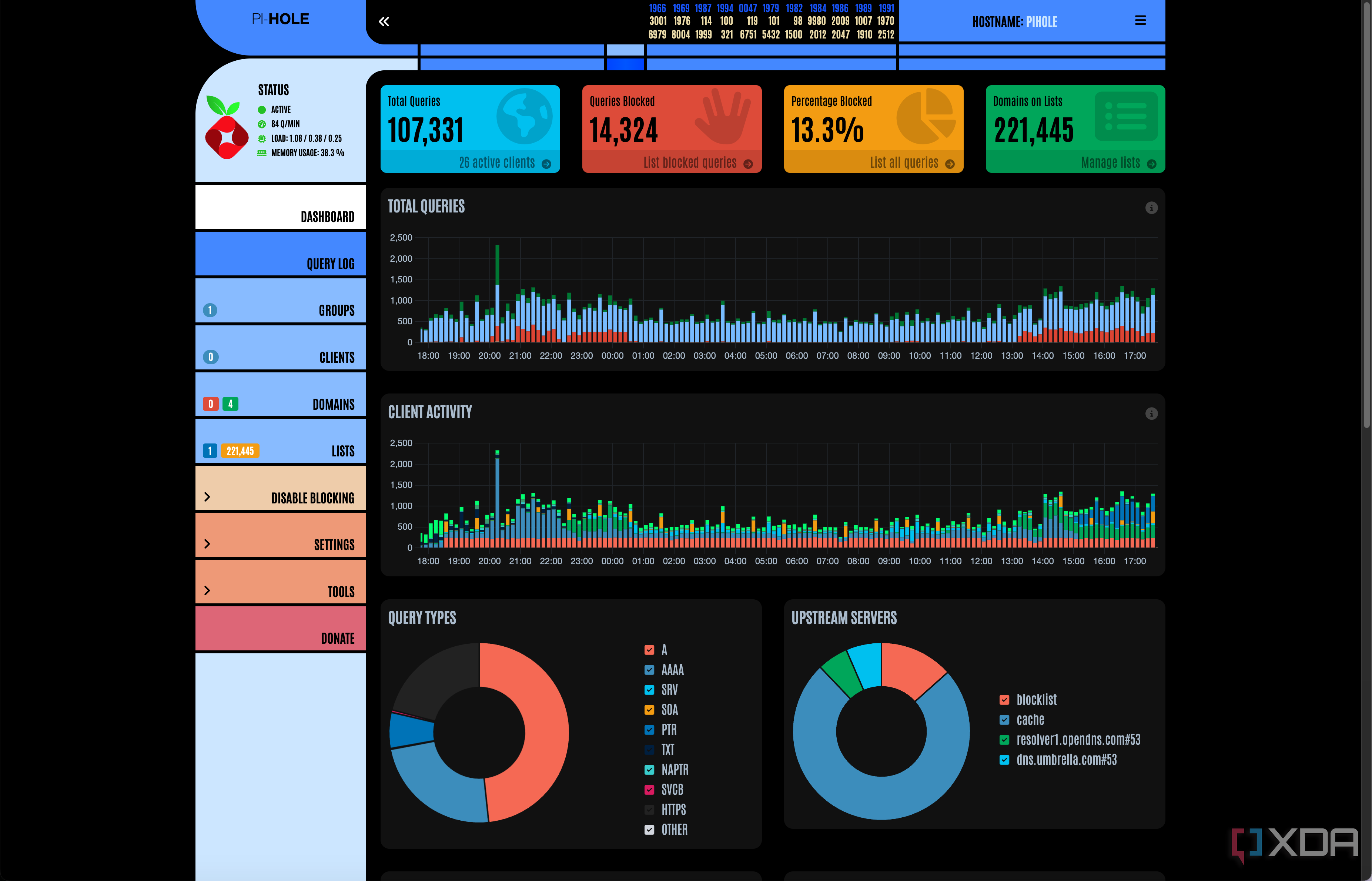Image resolution: width=1372 pixels, height=881 pixels.
Task: Expand the Settings submenu
Action: (280, 535)
